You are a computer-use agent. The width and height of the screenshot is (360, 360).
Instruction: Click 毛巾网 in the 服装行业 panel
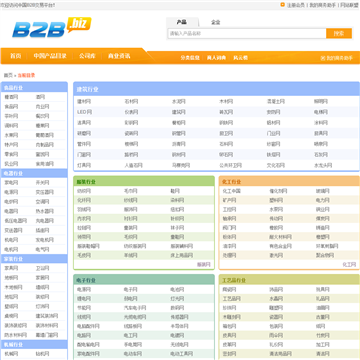(x=130, y=191)
